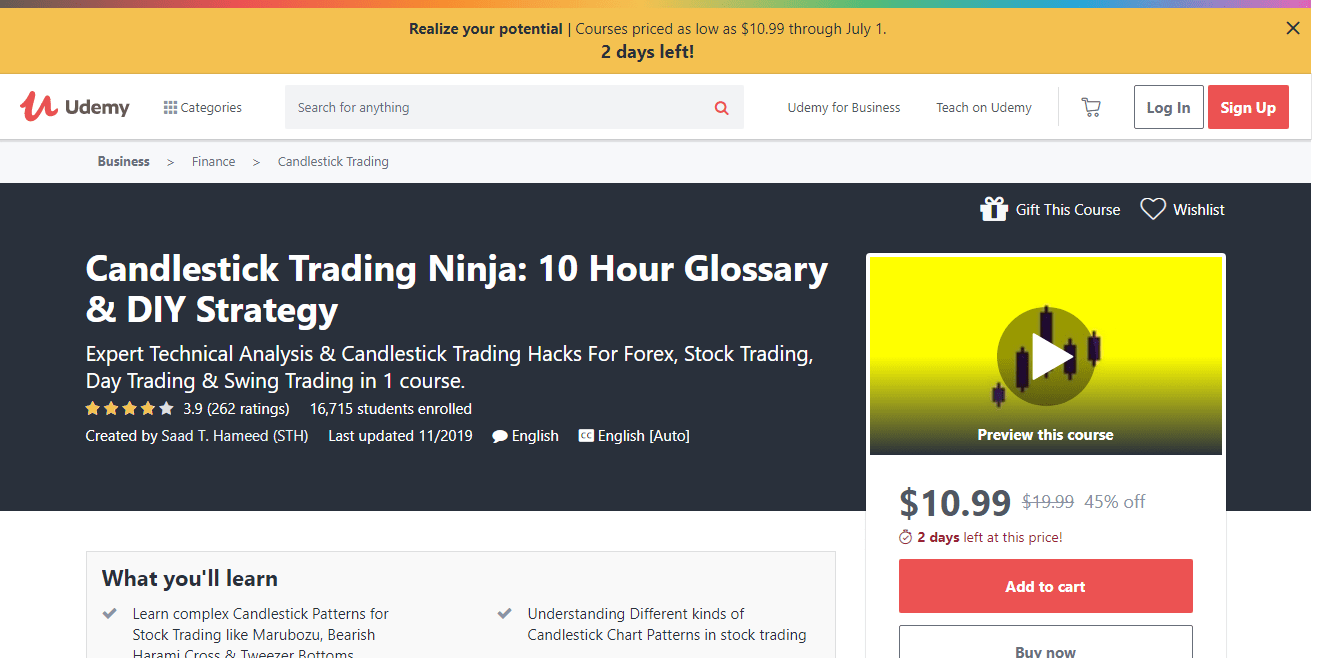The width and height of the screenshot is (1326, 658).
Task: Open Teach on Udemy link
Action: (983, 108)
